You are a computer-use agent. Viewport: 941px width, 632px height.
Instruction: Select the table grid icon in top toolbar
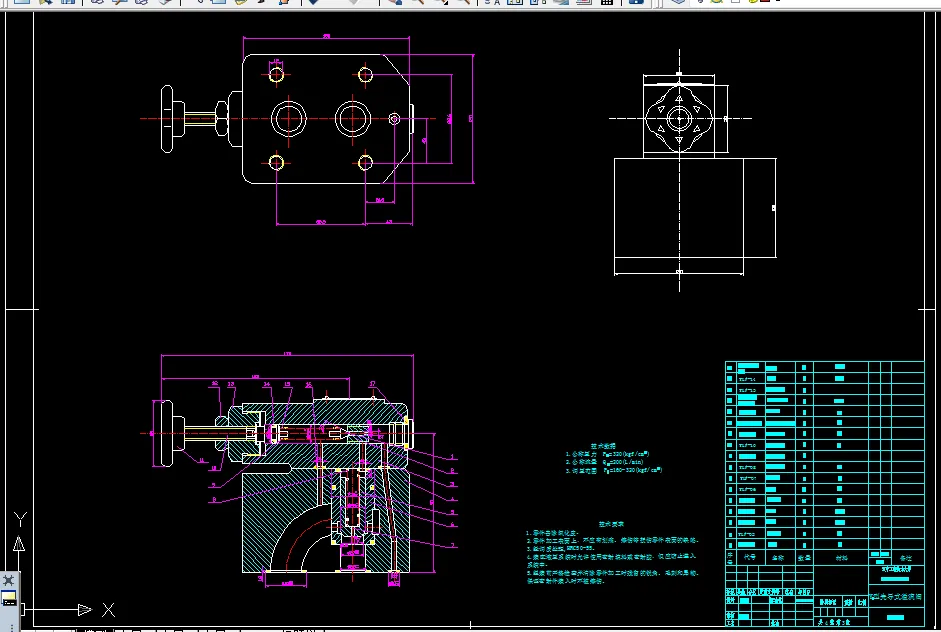pos(607,2)
